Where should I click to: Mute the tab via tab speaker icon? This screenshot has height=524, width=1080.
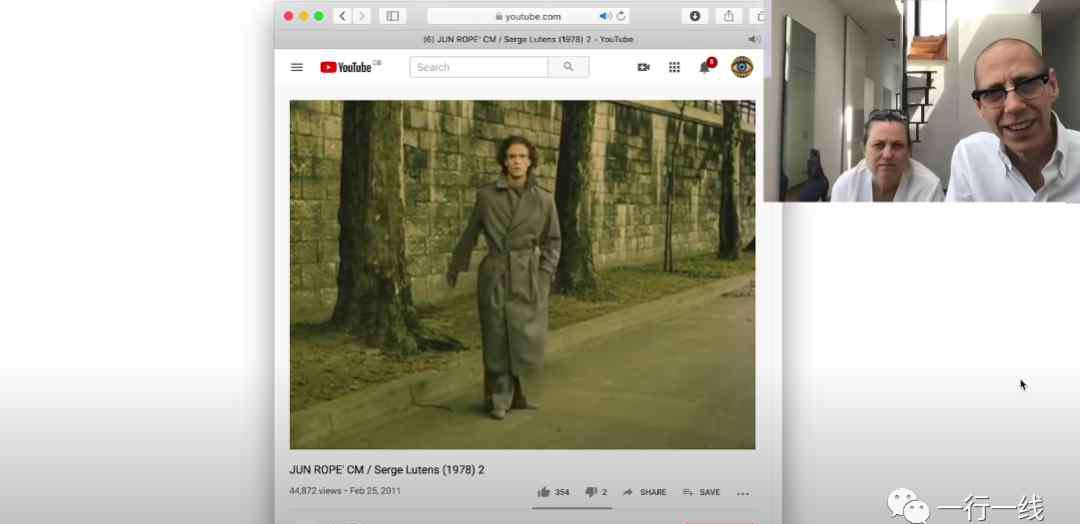point(753,39)
